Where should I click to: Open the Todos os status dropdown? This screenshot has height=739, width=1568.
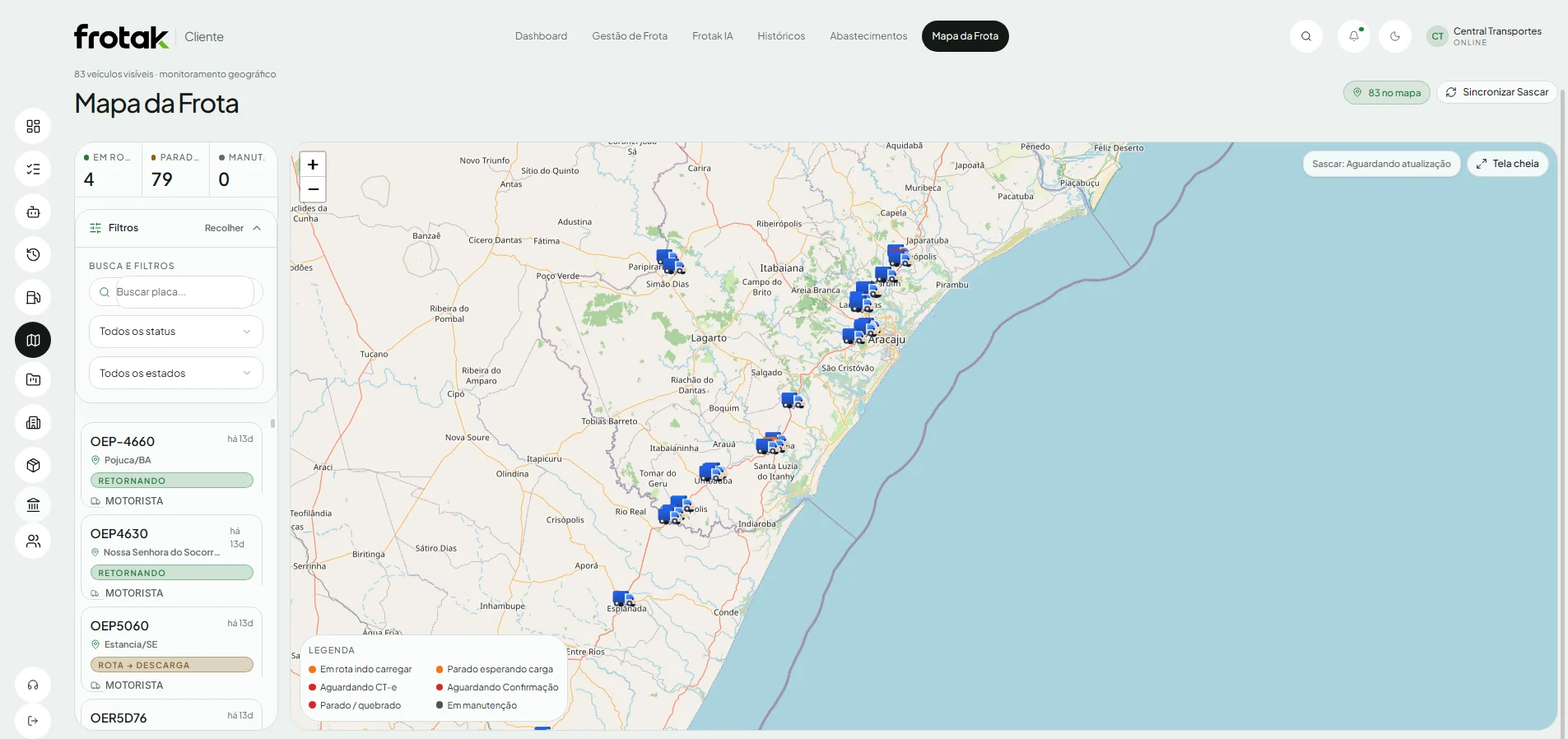(176, 332)
